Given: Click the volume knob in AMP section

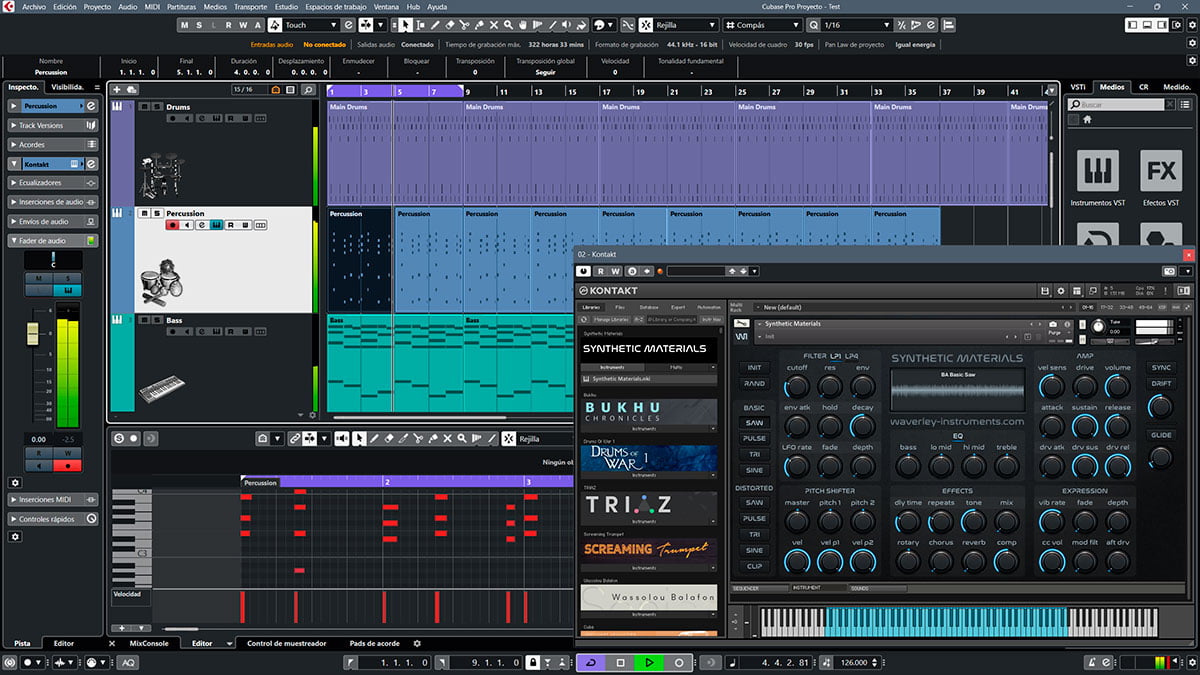Looking at the screenshot, I should click(x=1117, y=386).
